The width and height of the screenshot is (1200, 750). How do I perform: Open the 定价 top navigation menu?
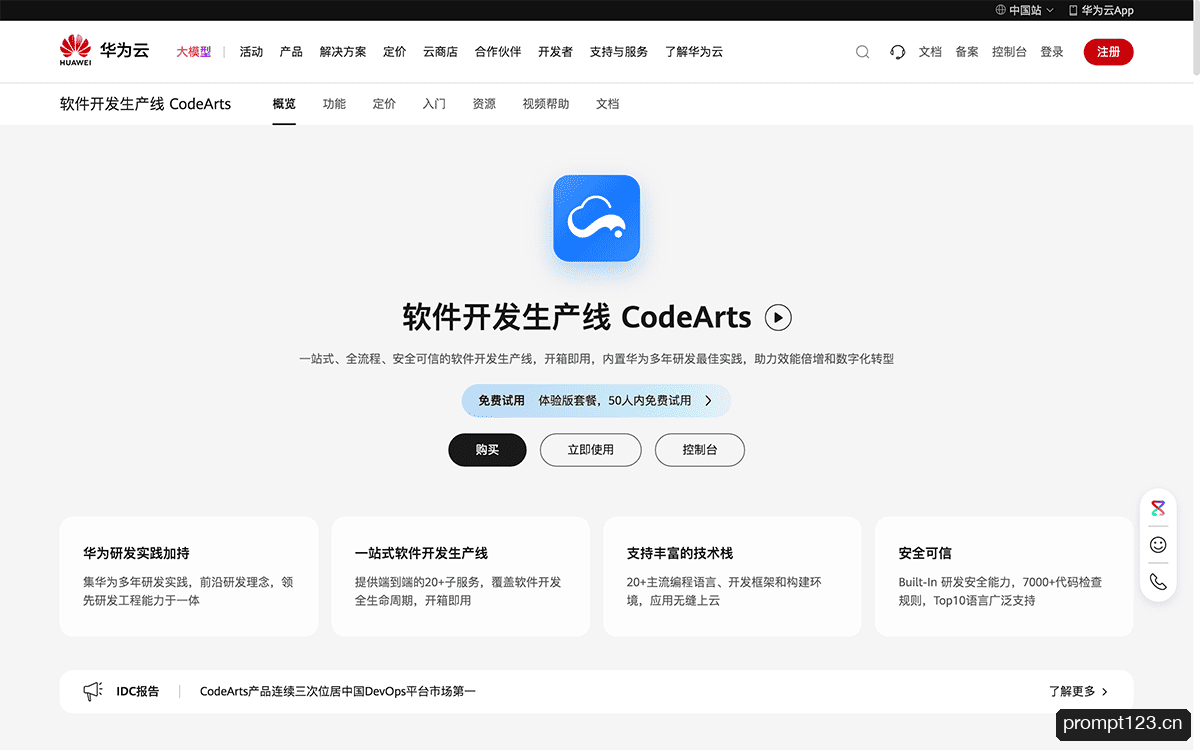395,52
